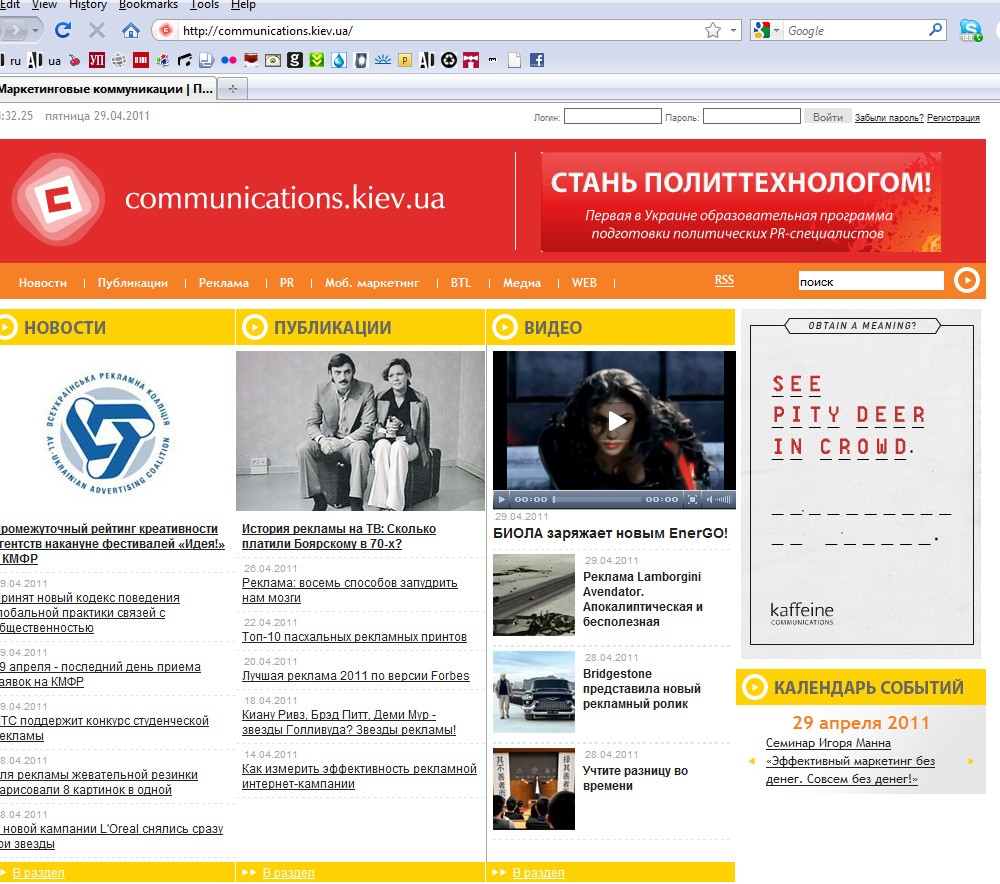This screenshot has width=1000, height=884.
Task: Show next calendar event with right arrow
Action: [970, 762]
